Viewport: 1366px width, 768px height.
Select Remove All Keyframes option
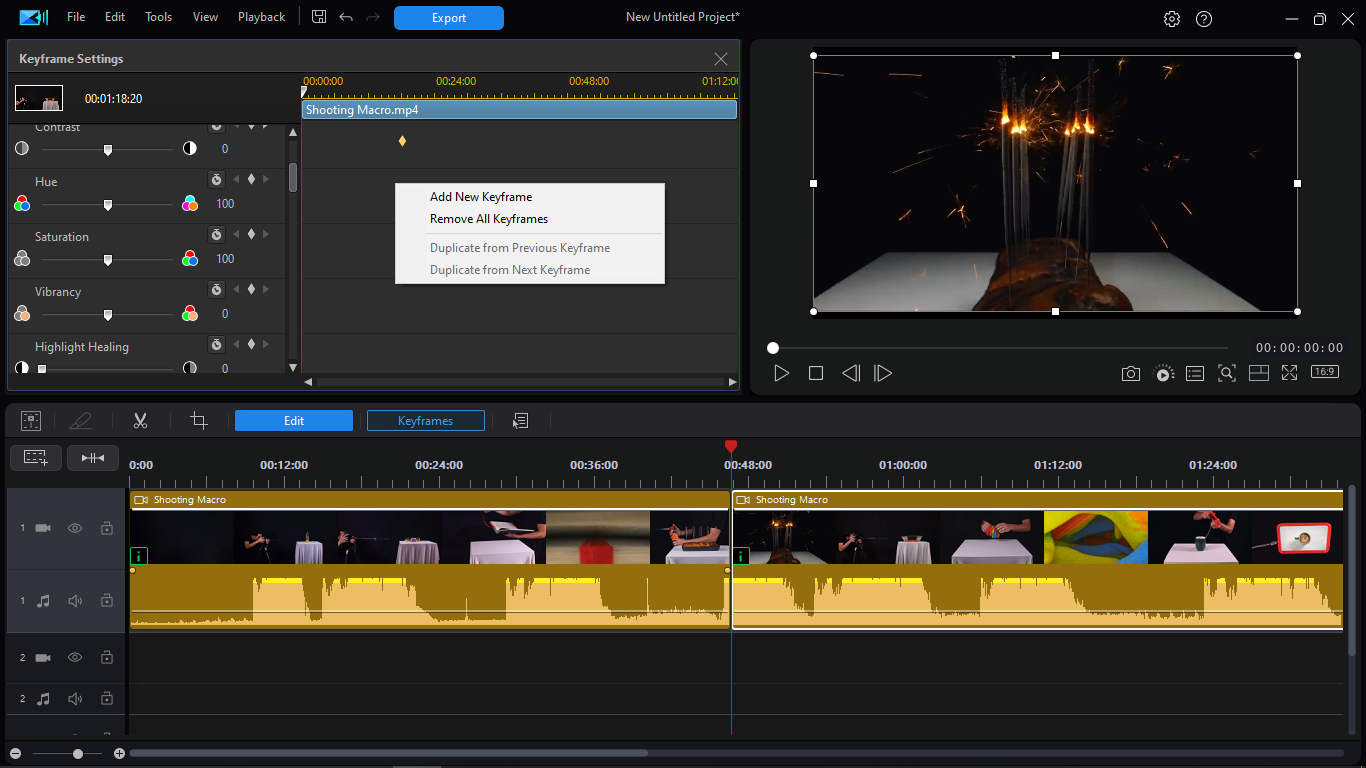[x=489, y=219]
